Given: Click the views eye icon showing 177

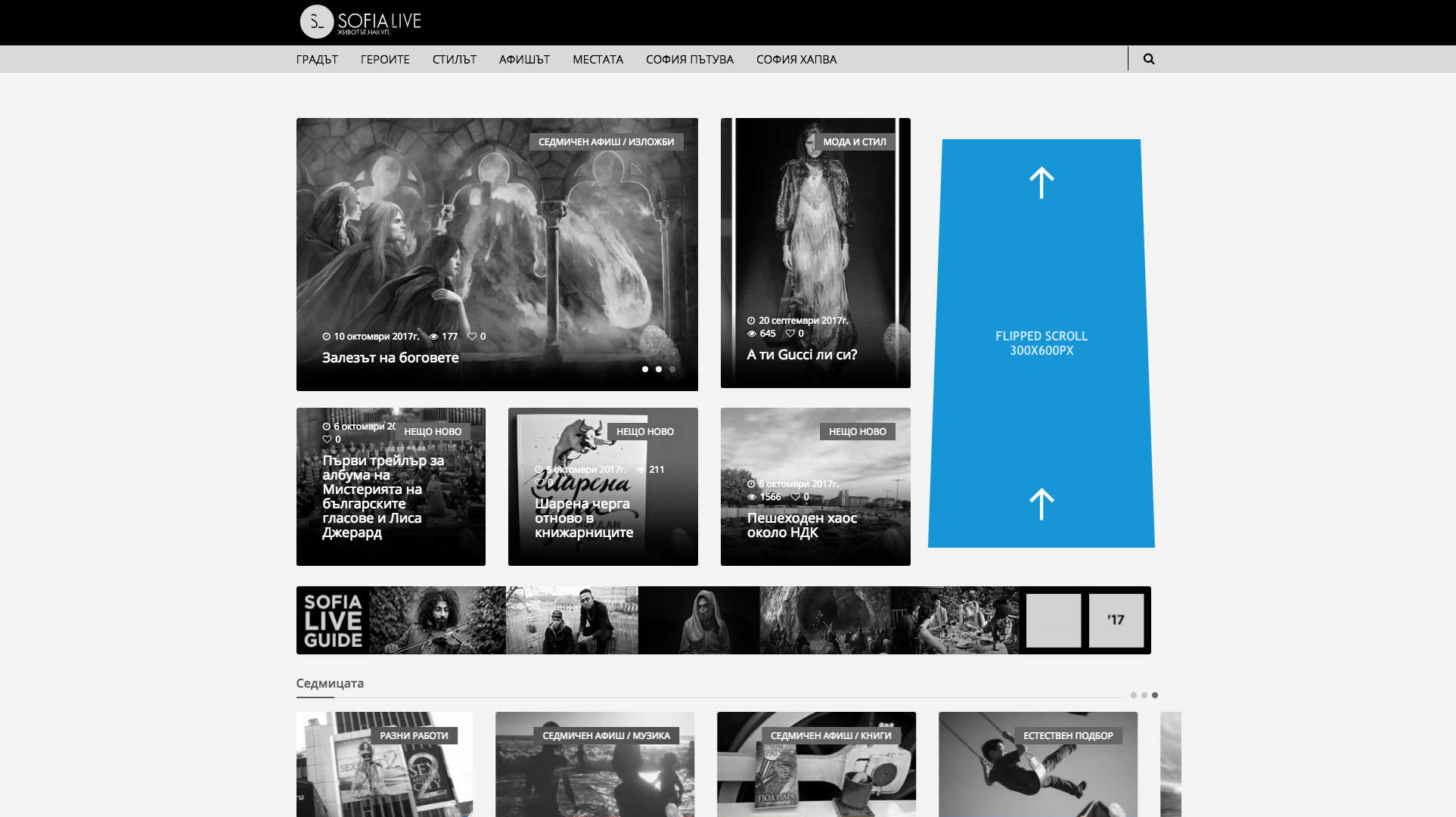Looking at the screenshot, I should pos(434,337).
